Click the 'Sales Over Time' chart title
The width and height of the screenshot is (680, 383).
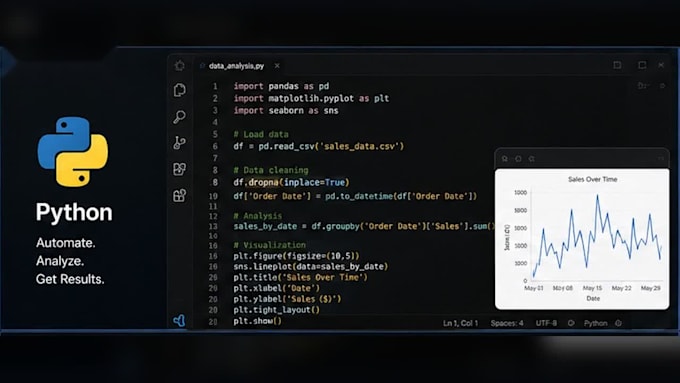[x=592, y=179]
